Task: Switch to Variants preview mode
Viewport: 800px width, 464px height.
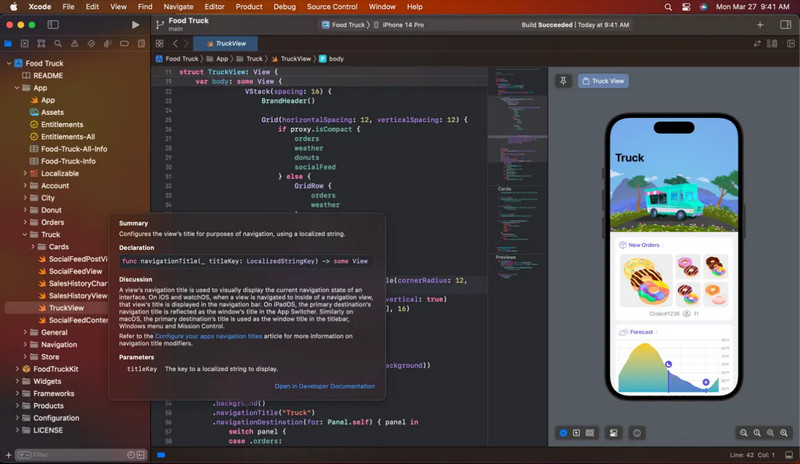Action: coord(590,433)
